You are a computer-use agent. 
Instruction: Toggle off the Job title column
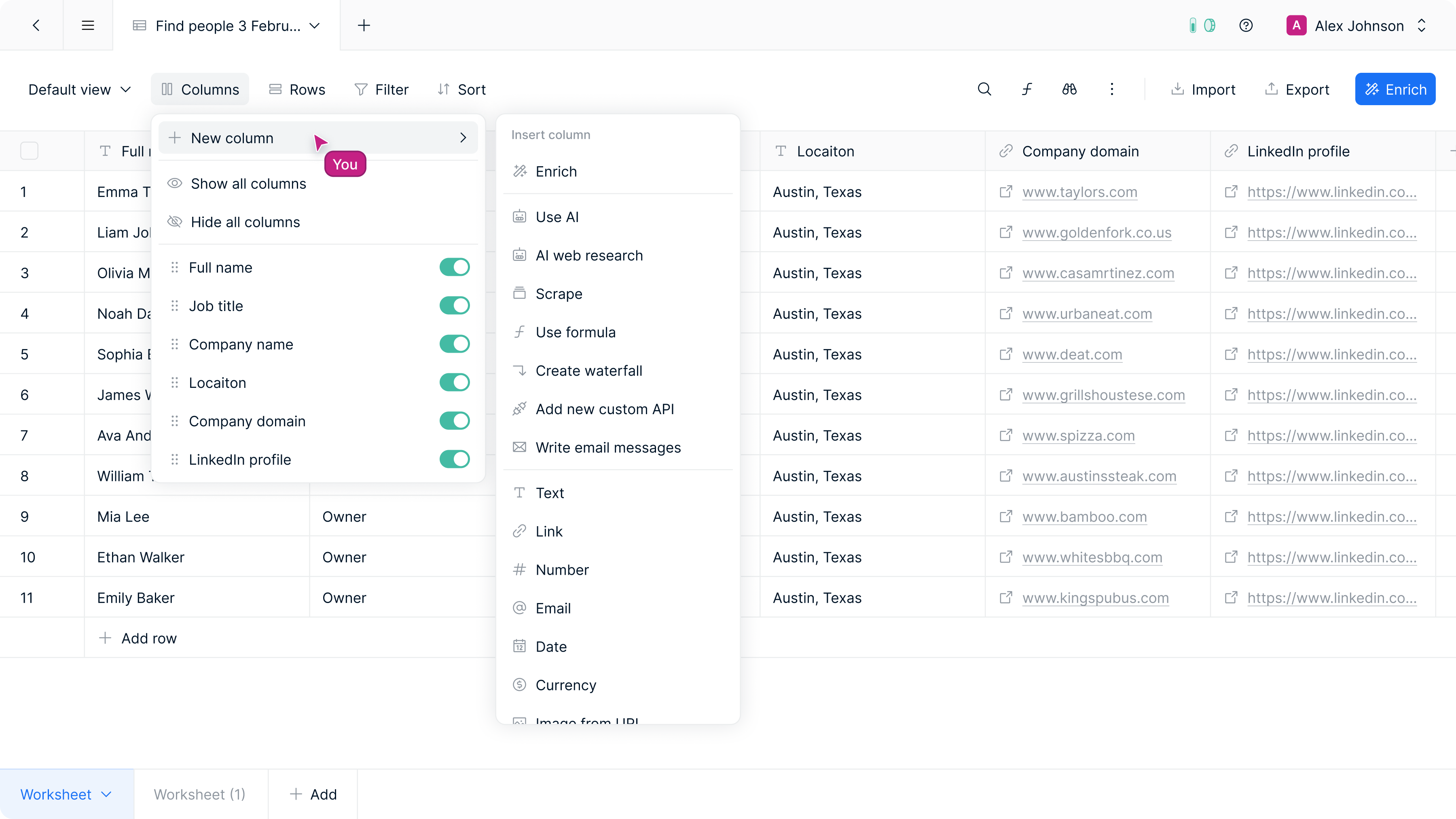(455, 306)
